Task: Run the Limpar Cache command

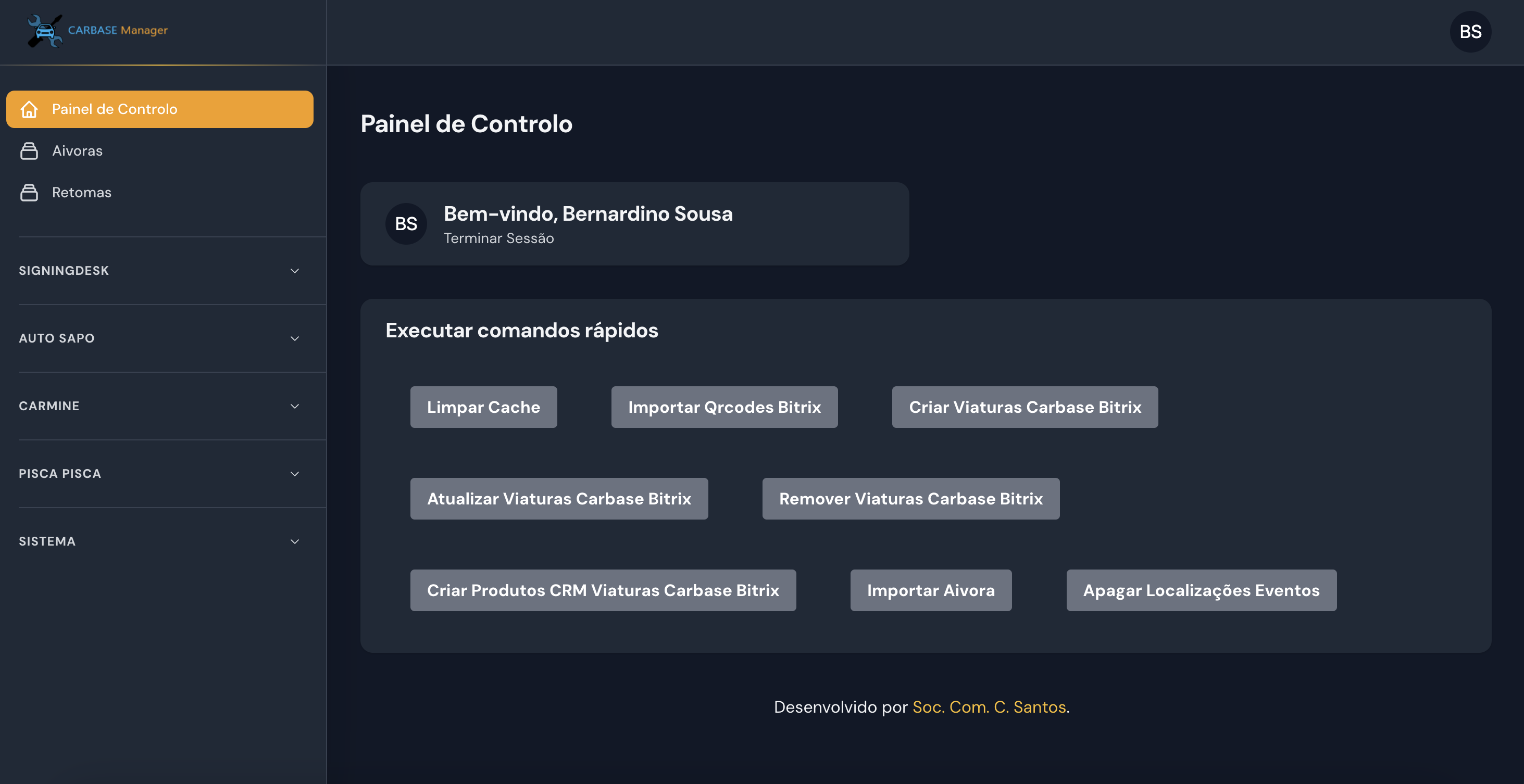Action: coord(483,407)
